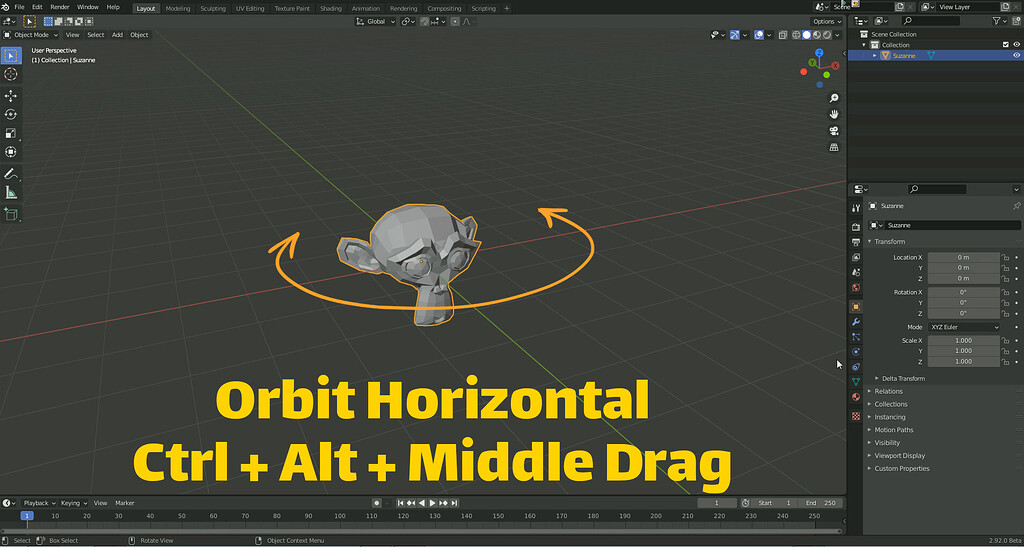The image size is (1024, 547).
Task: Toggle Scale X lock
Action: (1006, 341)
